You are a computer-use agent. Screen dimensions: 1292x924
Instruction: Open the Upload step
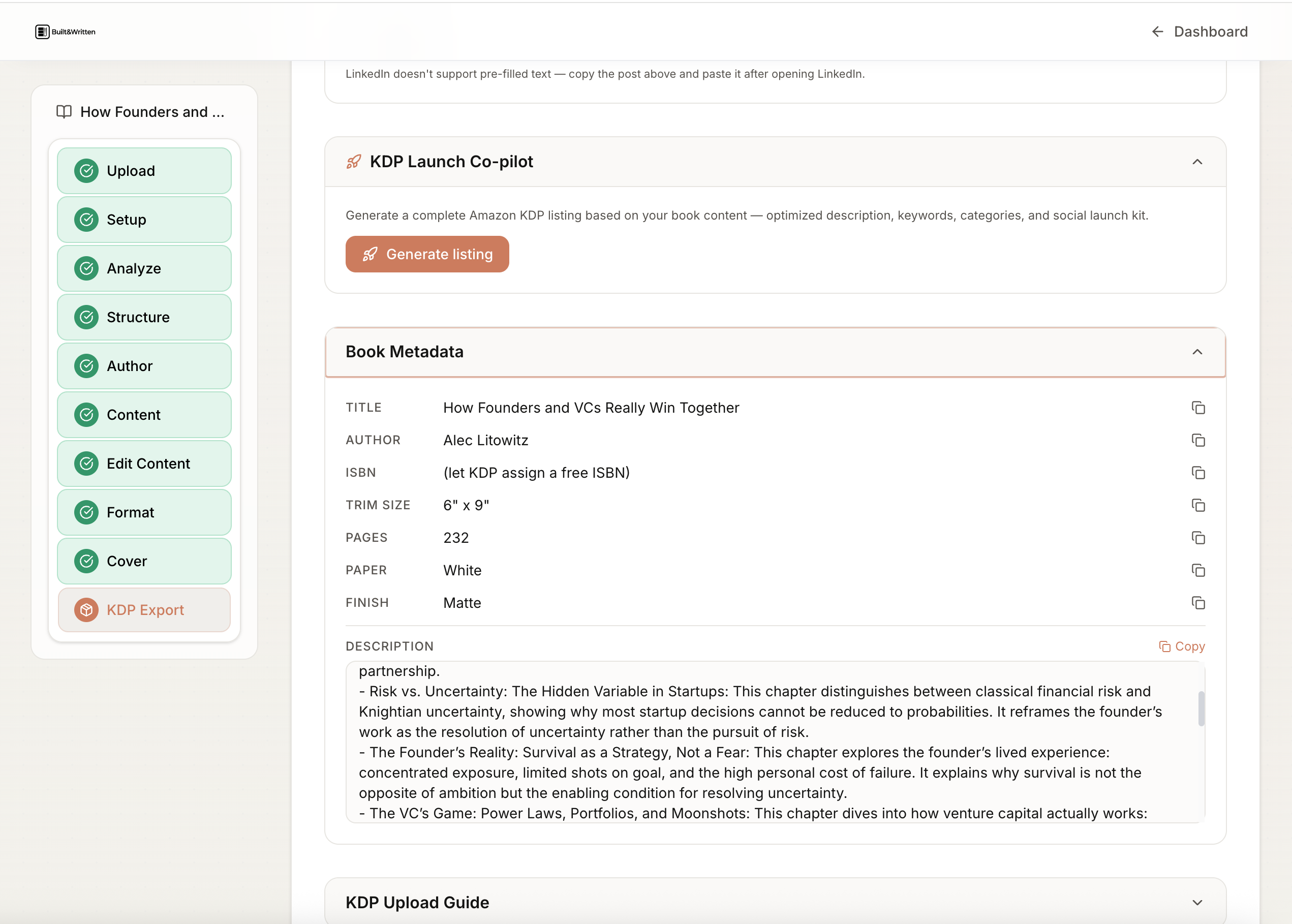144,171
